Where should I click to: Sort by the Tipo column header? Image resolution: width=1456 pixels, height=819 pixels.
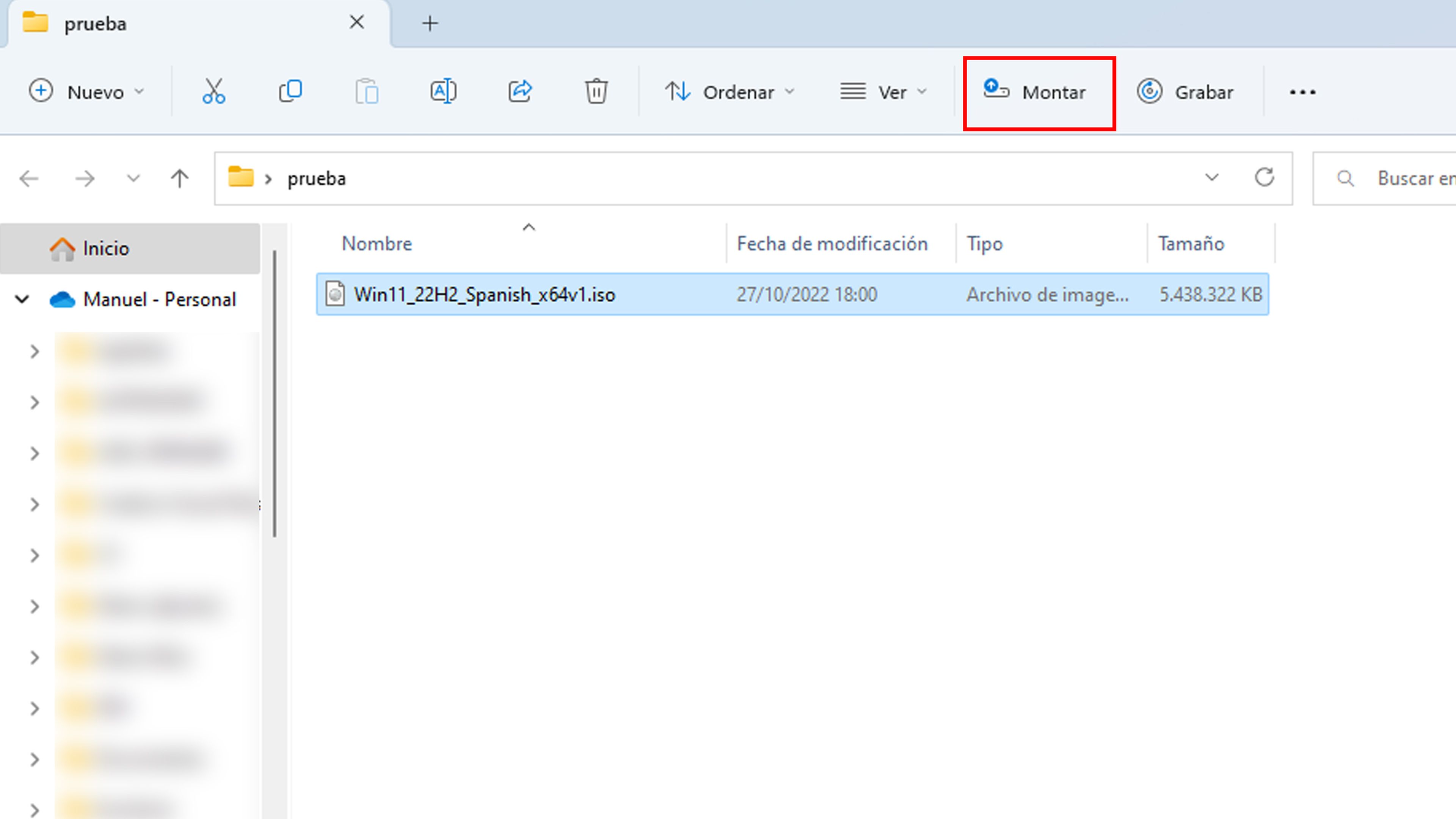pos(985,243)
